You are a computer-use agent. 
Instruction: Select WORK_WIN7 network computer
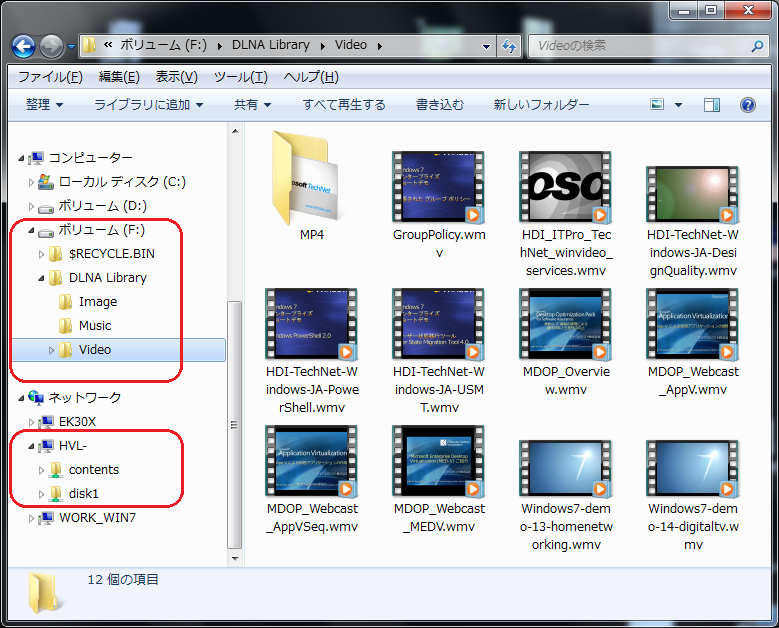97,518
